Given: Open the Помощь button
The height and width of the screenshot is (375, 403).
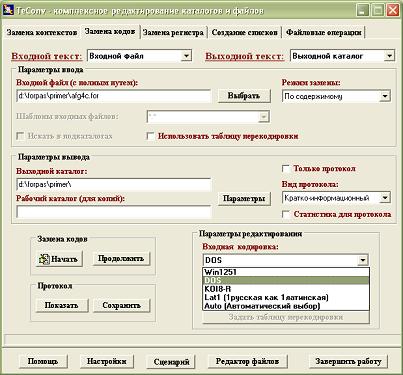Looking at the screenshot, I should pos(43,361).
